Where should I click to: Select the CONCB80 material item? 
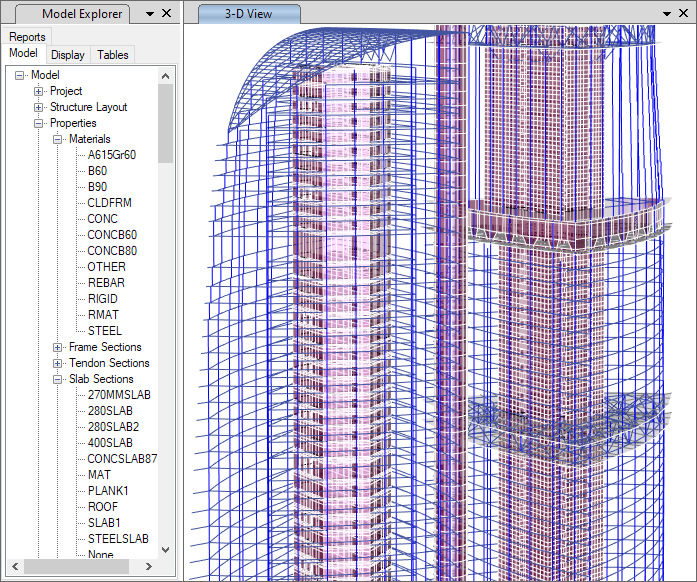click(x=112, y=251)
